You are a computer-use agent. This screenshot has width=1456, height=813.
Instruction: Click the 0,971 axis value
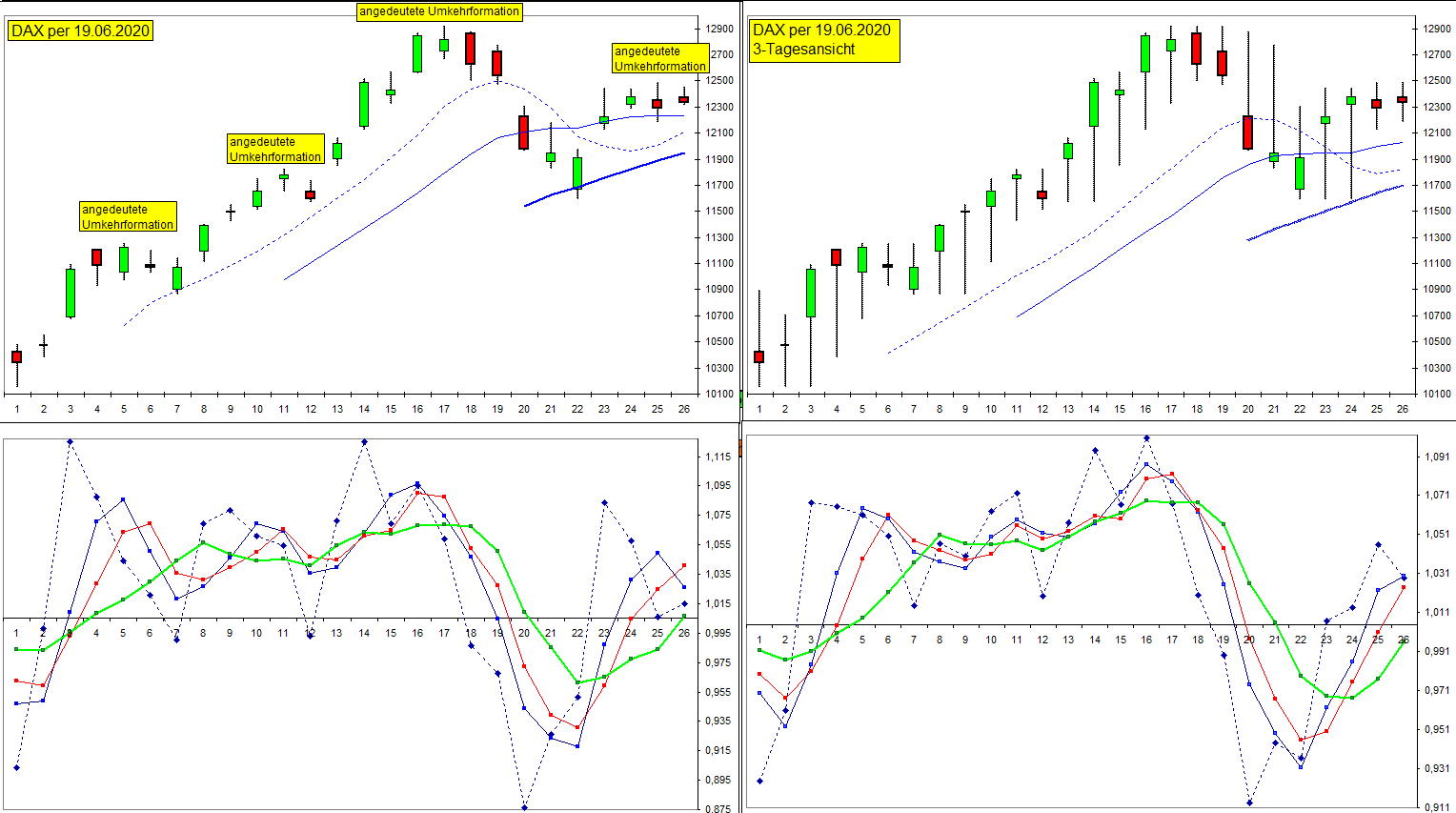(x=1437, y=691)
